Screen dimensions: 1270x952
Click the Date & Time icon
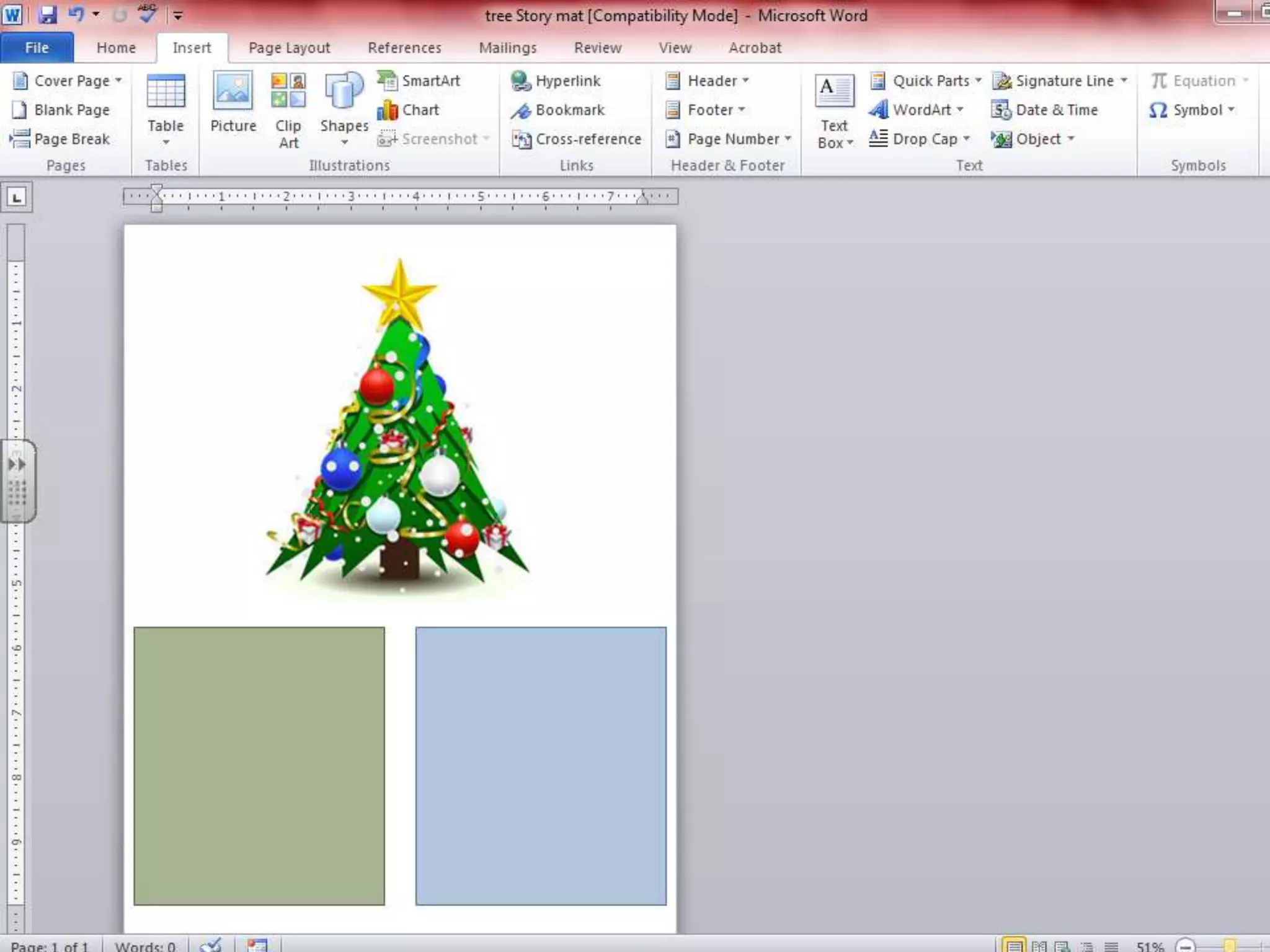point(1001,110)
